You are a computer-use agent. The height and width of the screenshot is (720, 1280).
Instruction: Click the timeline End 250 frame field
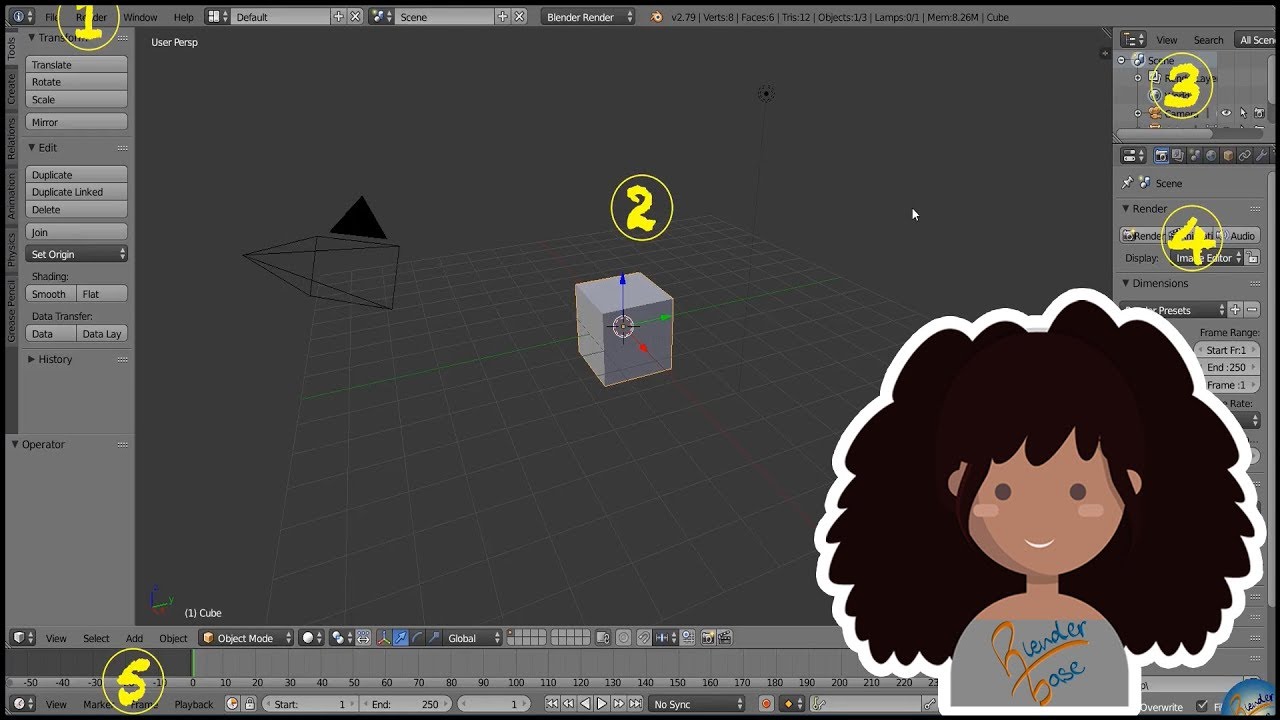pyautogui.click(x=405, y=704)
